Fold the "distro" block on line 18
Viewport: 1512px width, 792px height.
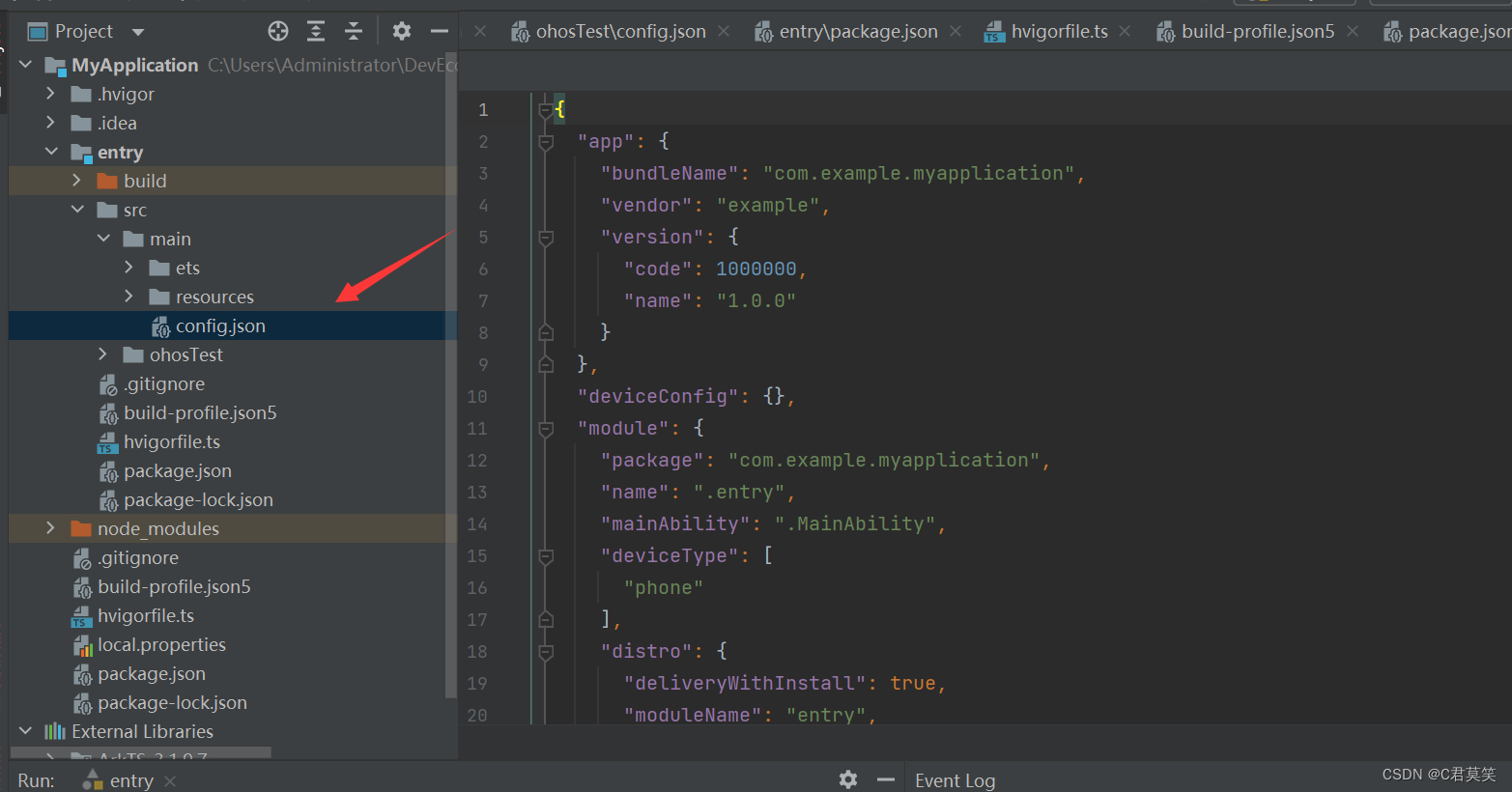coord(546,652)
